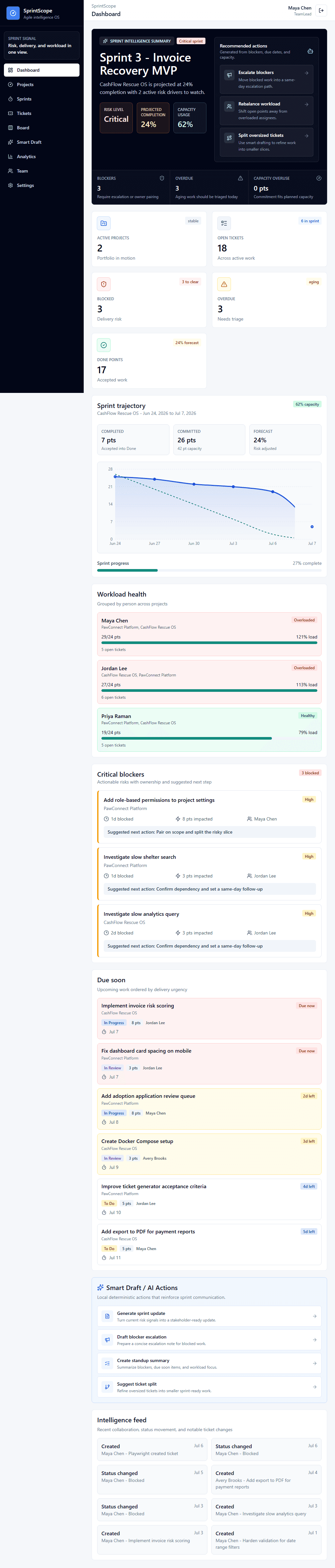Open Add export to PDF ticket
The width and height of the screenshot is (335, 1568).
[x=209, y=1245]
